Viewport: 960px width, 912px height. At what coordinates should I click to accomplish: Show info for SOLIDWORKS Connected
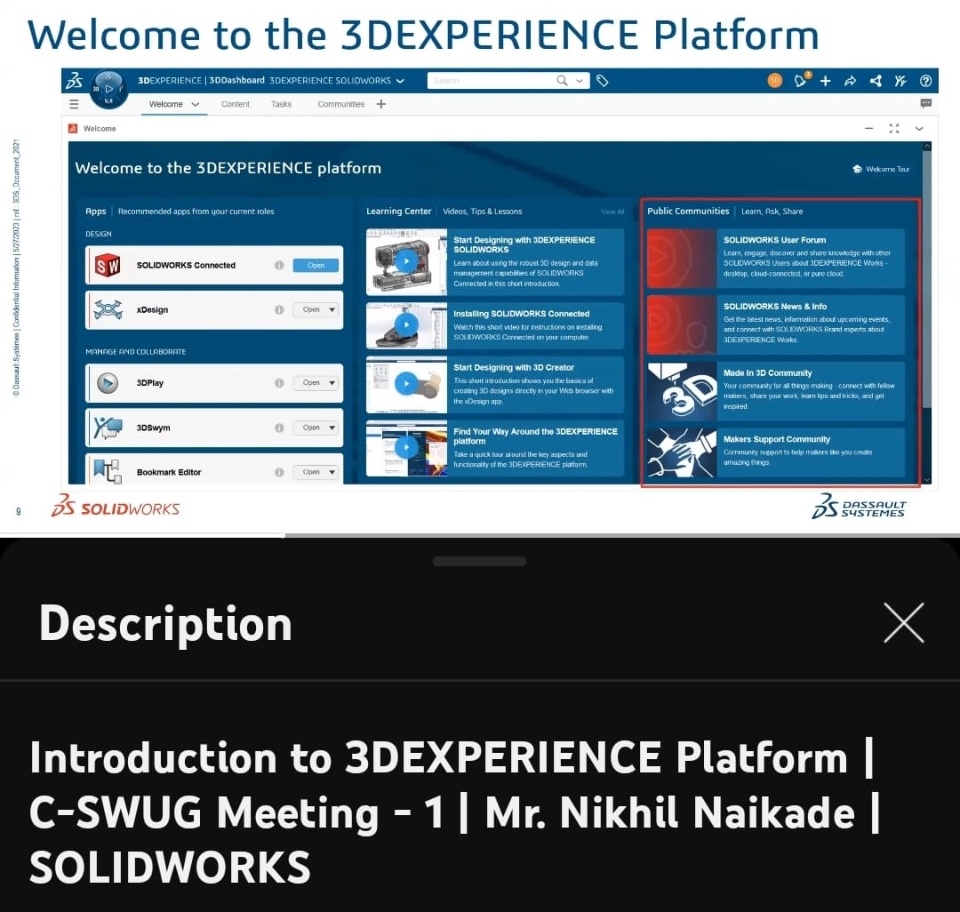(279, 265)
